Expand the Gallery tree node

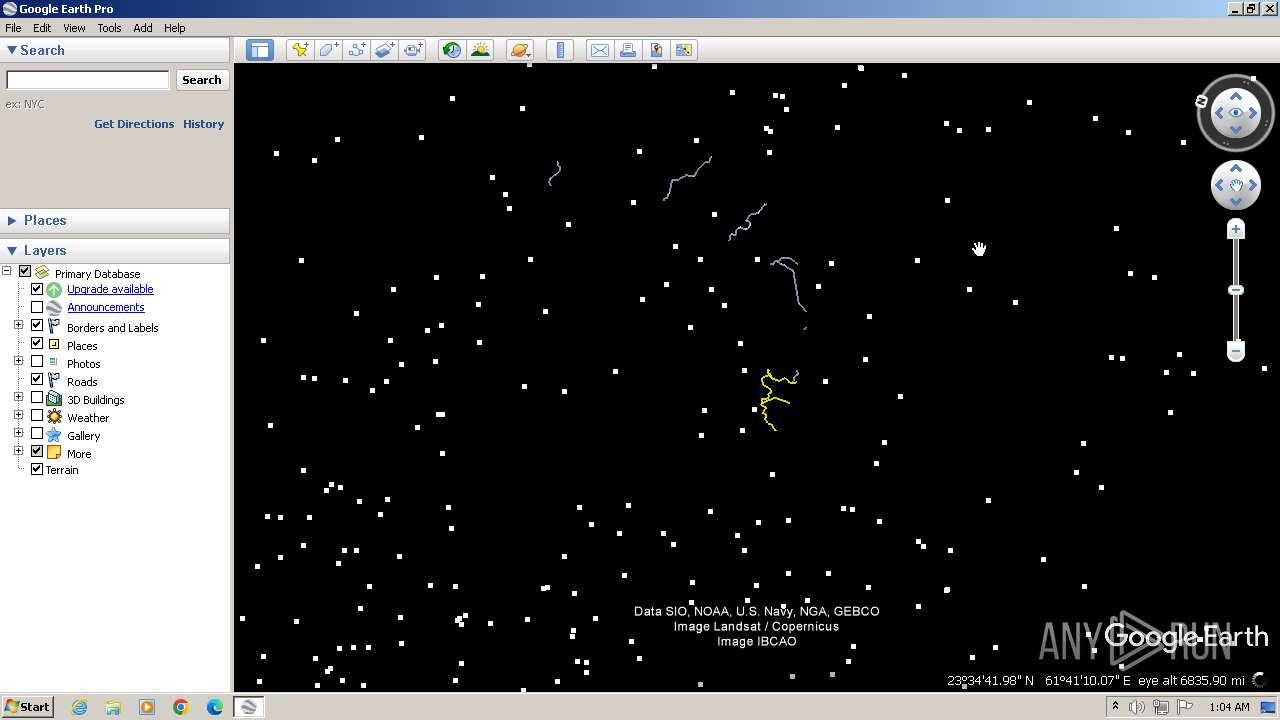click(18, 434)
